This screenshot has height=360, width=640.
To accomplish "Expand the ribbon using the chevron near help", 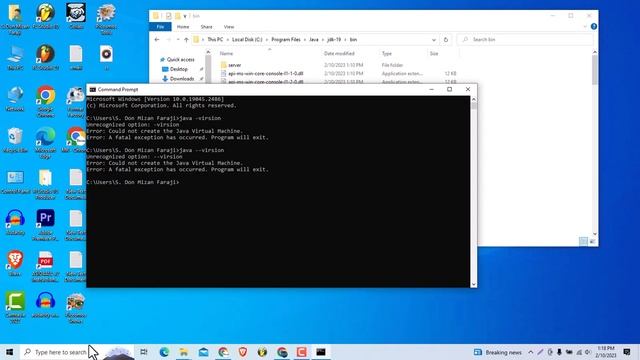I will pyautogui.click(x=585, y=27).
